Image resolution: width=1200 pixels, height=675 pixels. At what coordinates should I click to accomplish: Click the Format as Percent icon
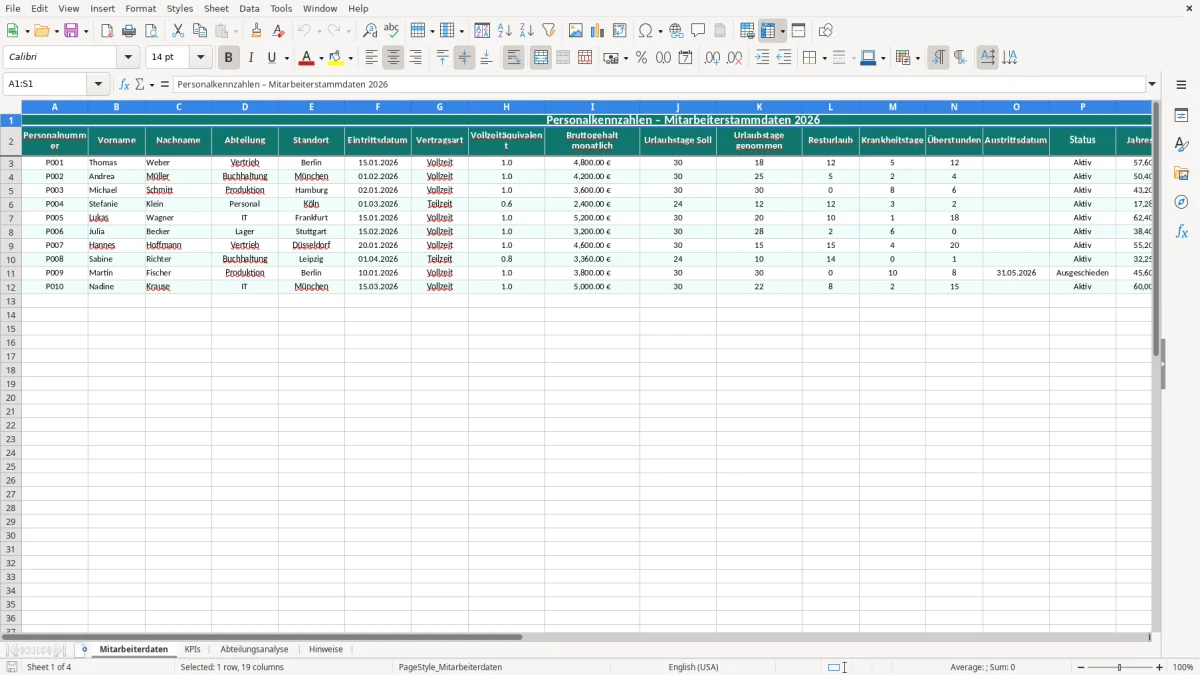[641, 58]
